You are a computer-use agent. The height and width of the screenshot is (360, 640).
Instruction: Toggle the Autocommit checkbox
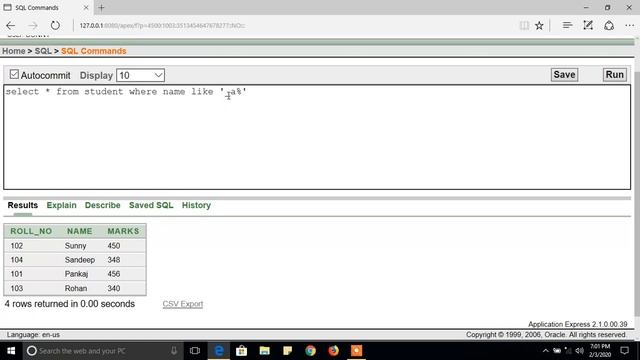14,74
